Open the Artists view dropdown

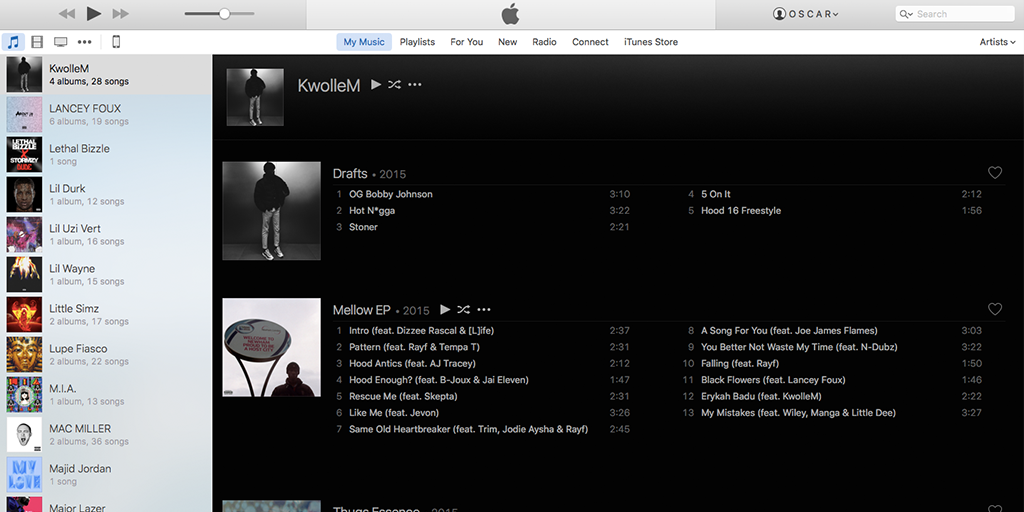pos(997,42)
